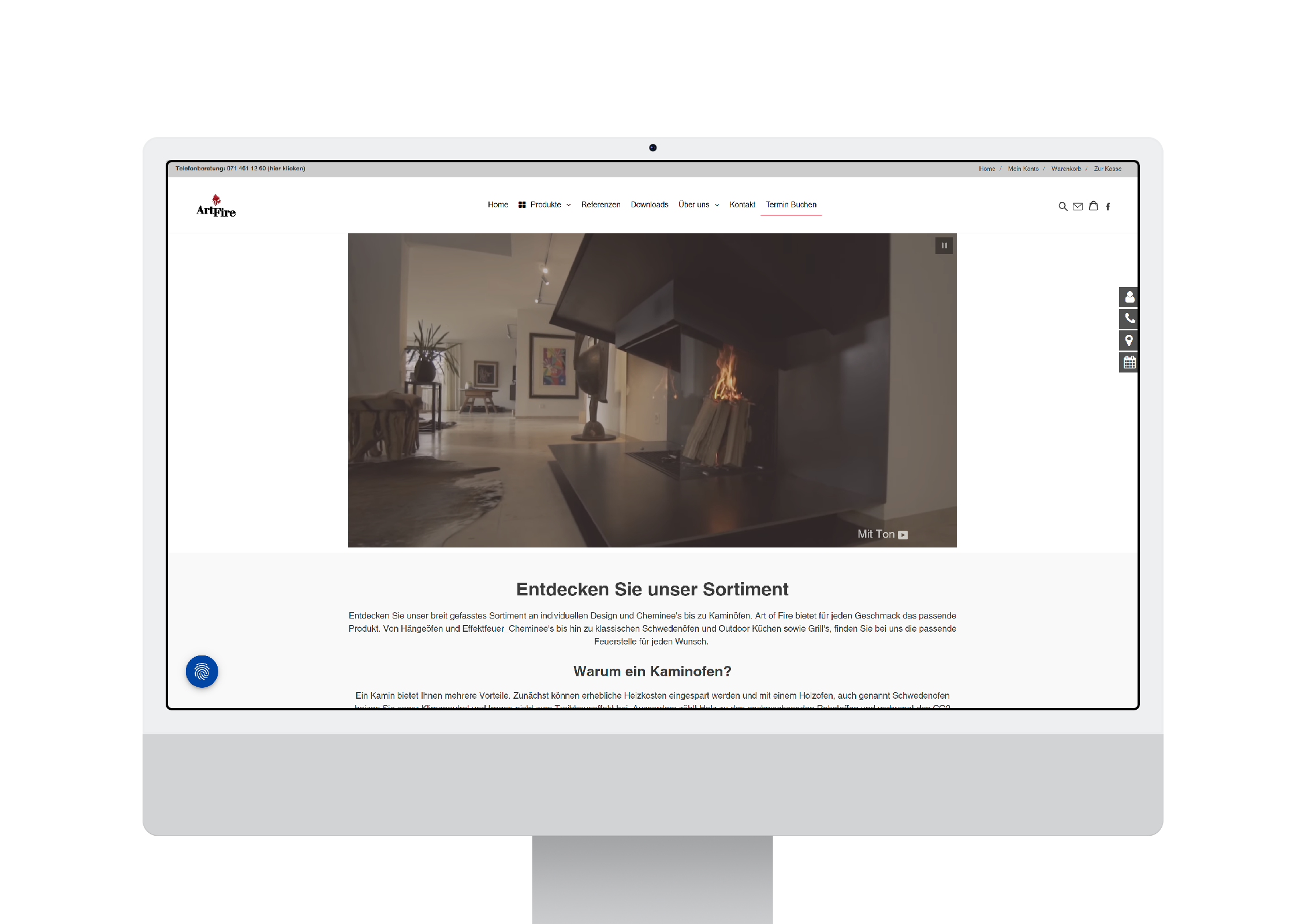Enable sound with Mit Ton button
Image resolution: width=1305 pixels, height=924 pixels.
[882, 534]
